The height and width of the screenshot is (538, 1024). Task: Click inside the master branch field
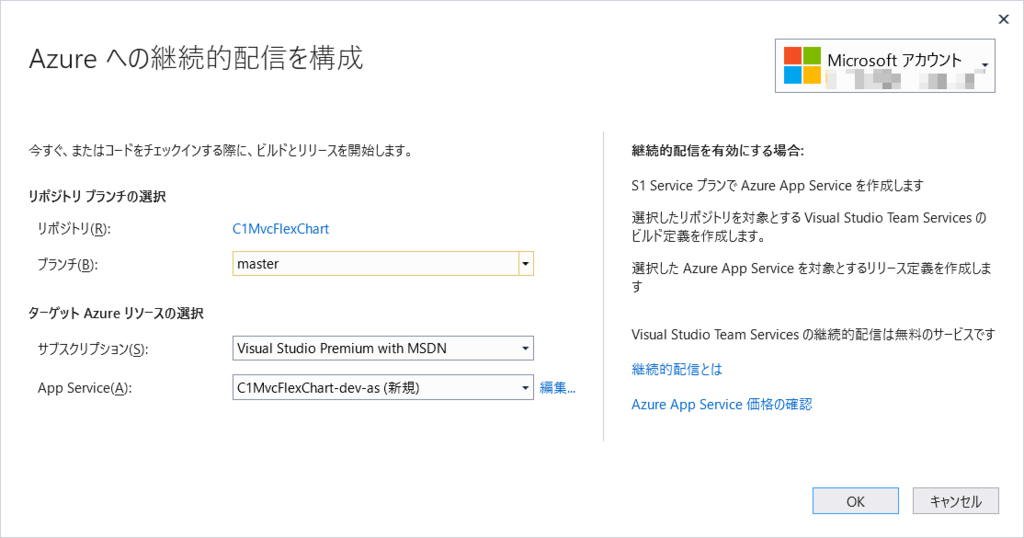[x=376, y=264]
